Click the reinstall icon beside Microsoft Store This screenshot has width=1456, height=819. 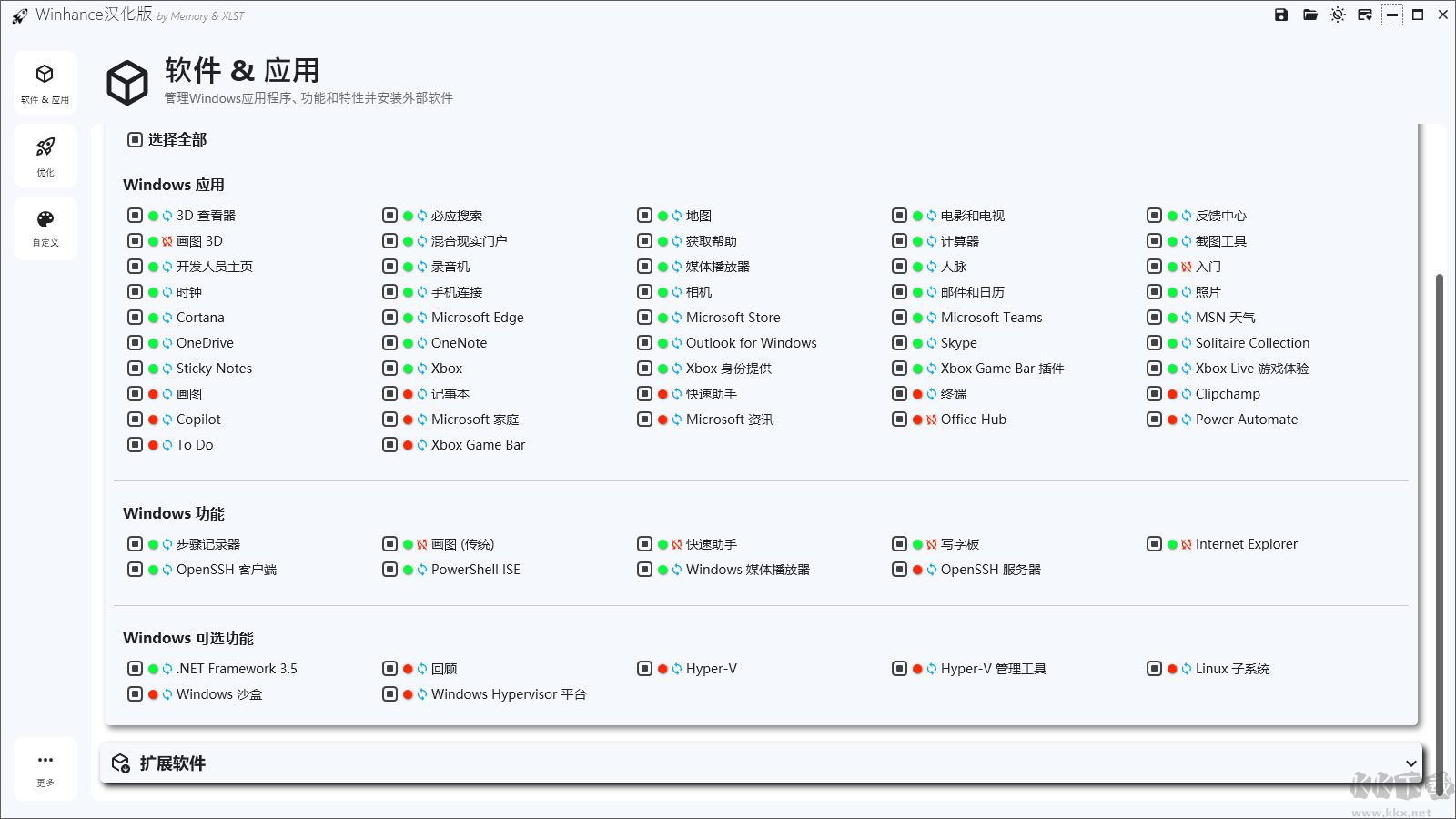pyautogui.click(x=677, y=318)
